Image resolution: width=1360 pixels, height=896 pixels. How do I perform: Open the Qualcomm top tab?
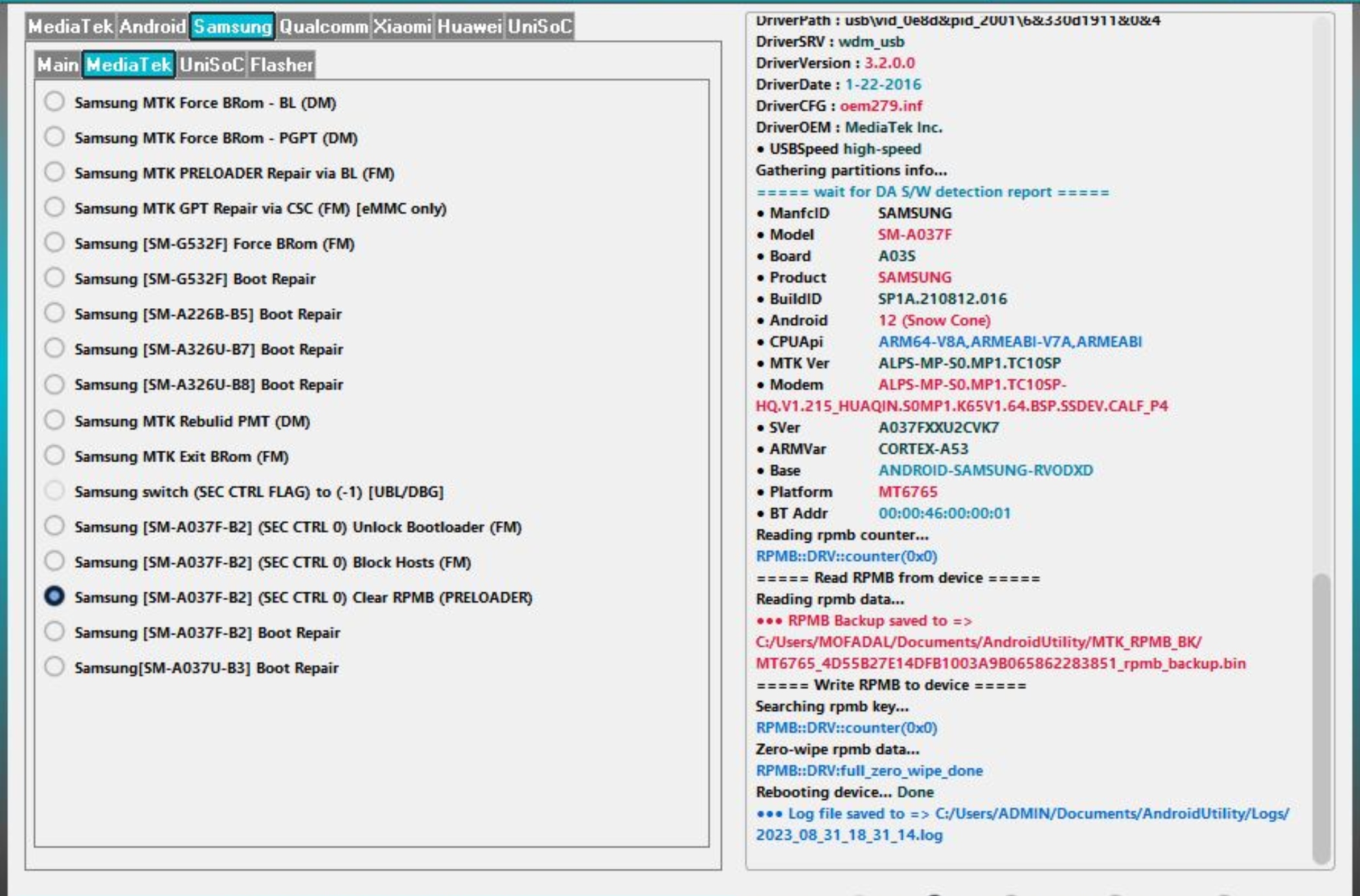pyautogui.click(x=323, y=27)
